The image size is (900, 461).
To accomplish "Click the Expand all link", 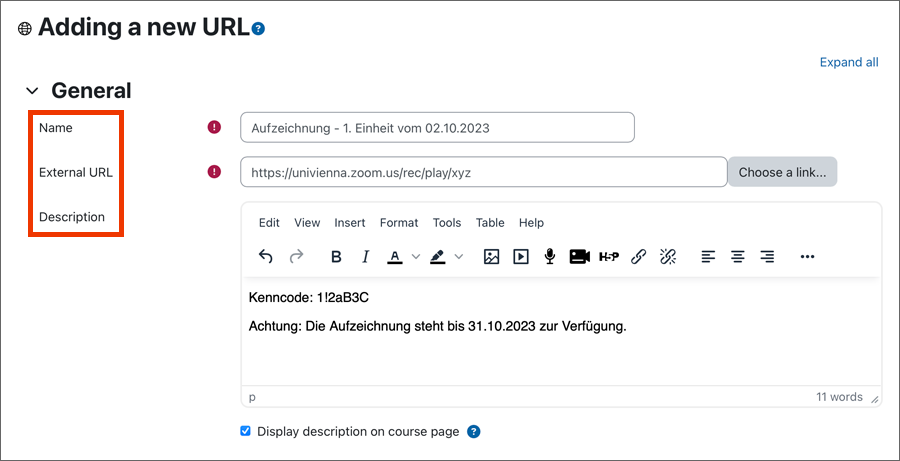I will (849, 62).
